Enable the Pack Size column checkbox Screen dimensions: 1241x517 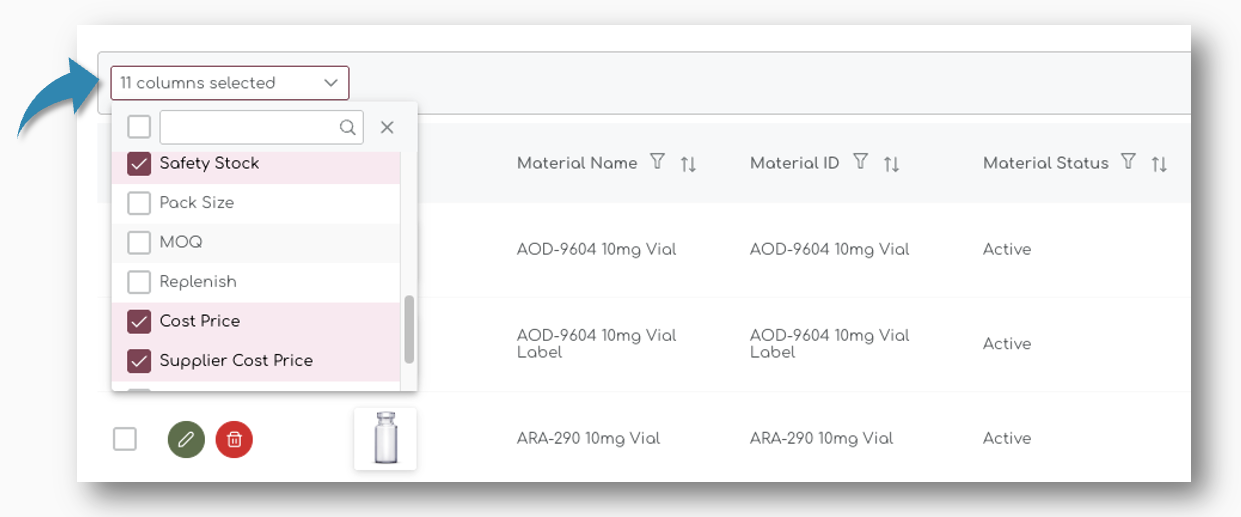tap(139, 203)
